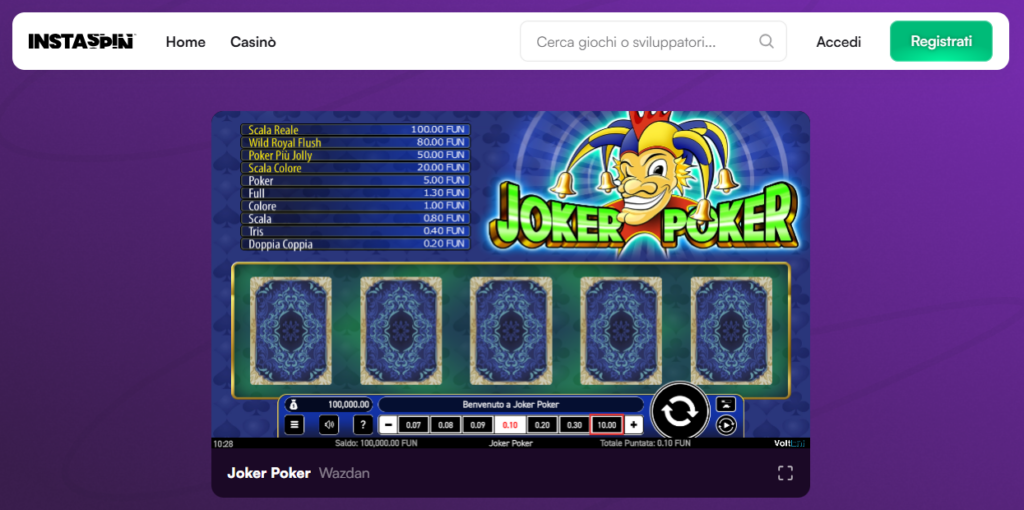This screenshot has height=510, width=1024.
Task: Click the InstaSpin logo
Action: click(x=82, y=41)
